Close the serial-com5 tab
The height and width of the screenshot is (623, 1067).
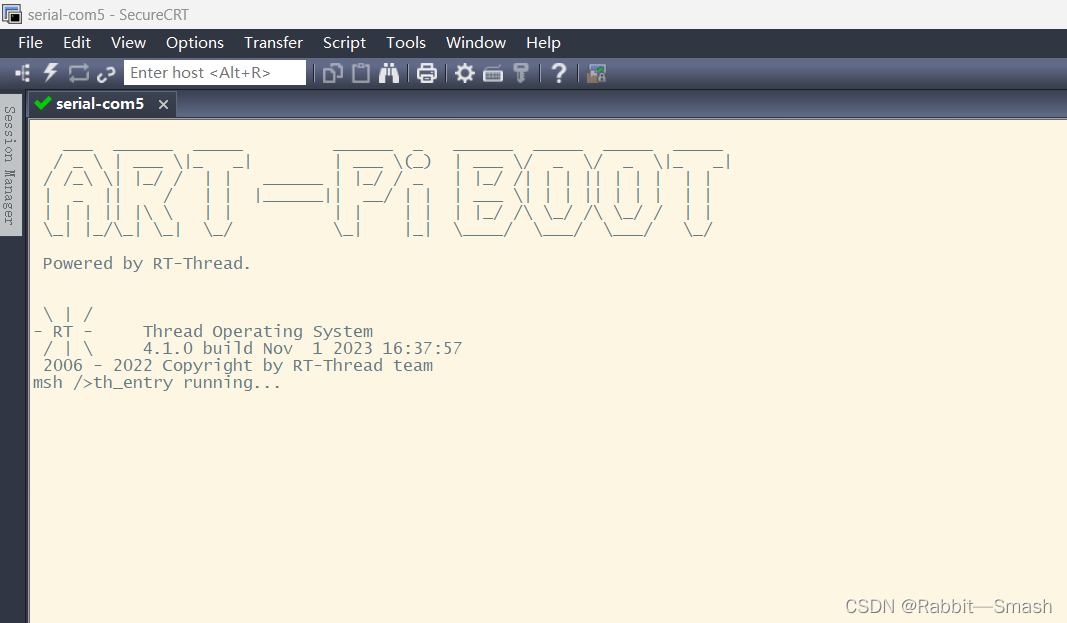(x=163, y=105)
